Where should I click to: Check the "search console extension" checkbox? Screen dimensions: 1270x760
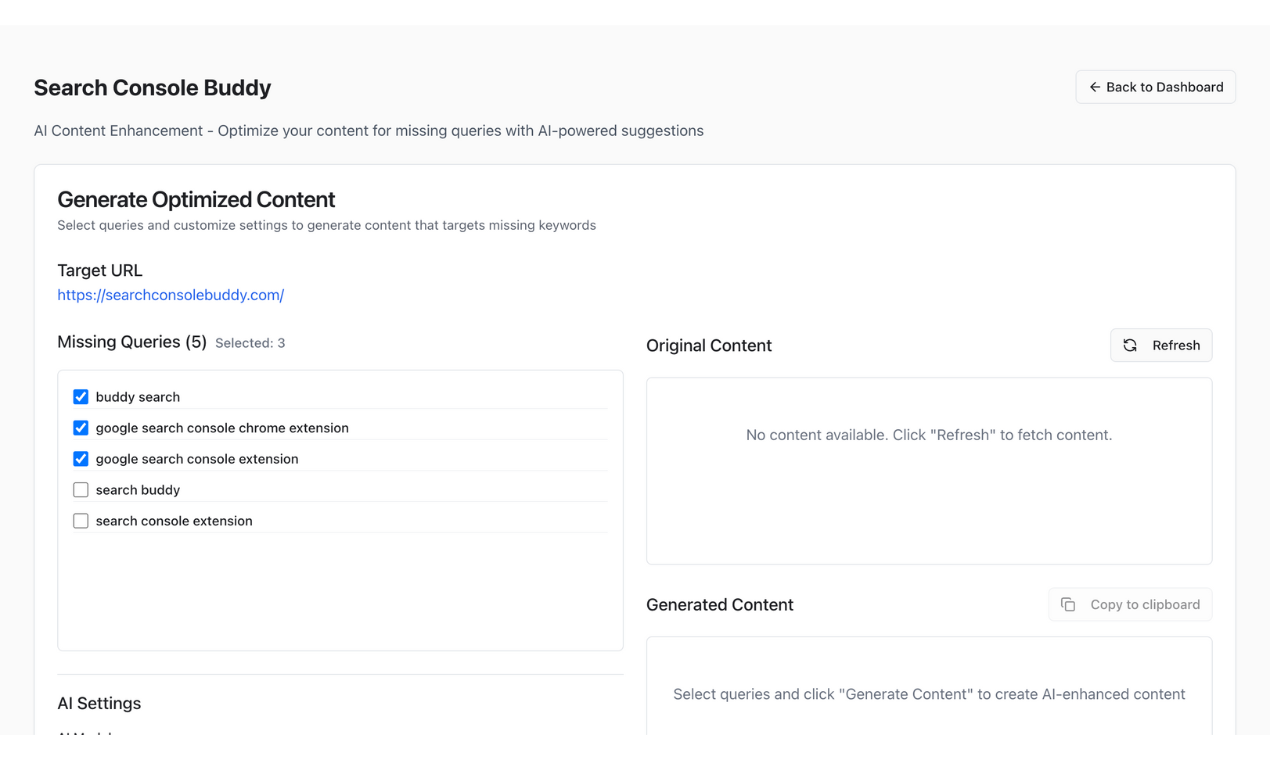(81, 521)
